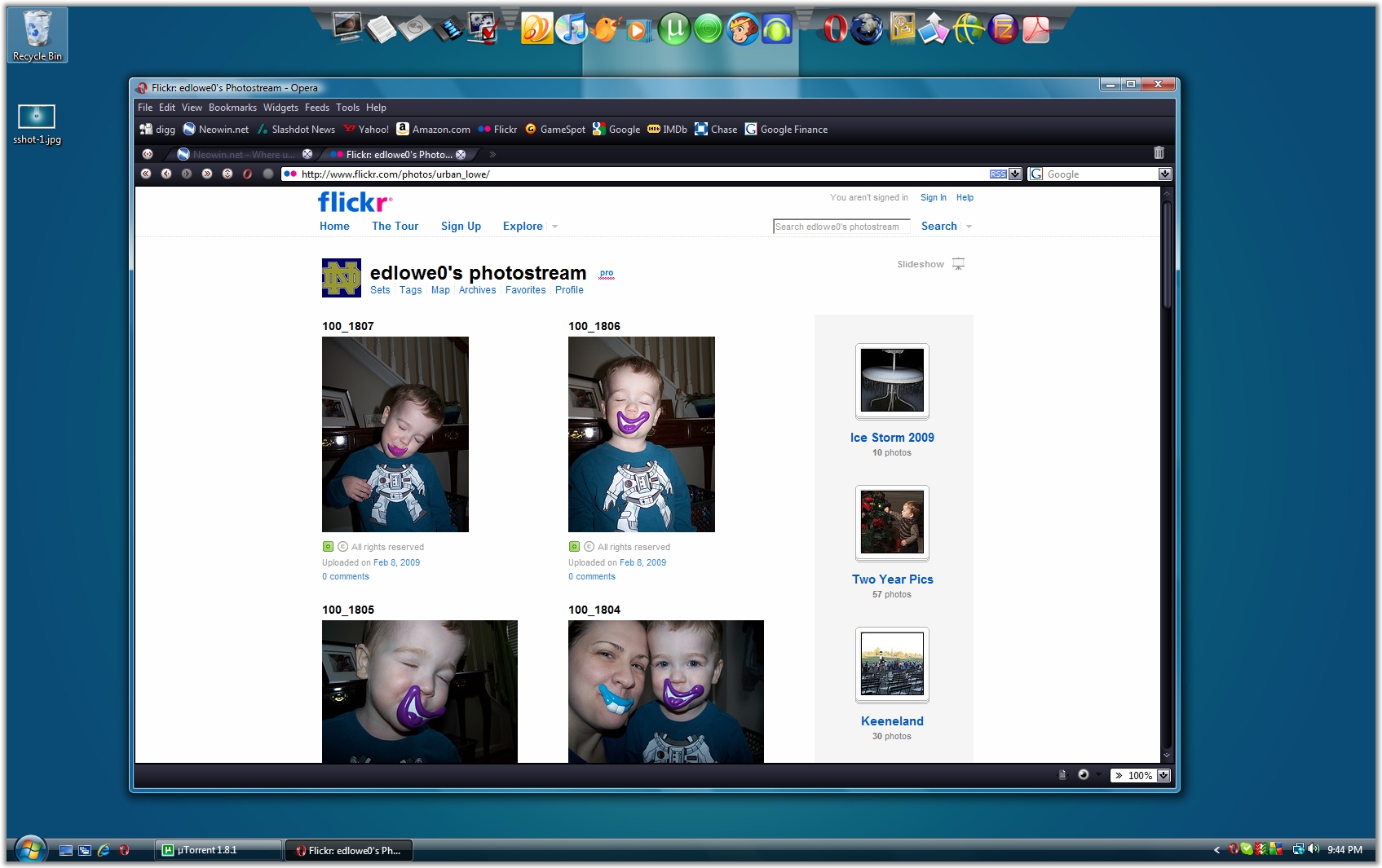Toggle Fit to Width in the status bar
The image size is (1382, 868).
(1062, 775)
